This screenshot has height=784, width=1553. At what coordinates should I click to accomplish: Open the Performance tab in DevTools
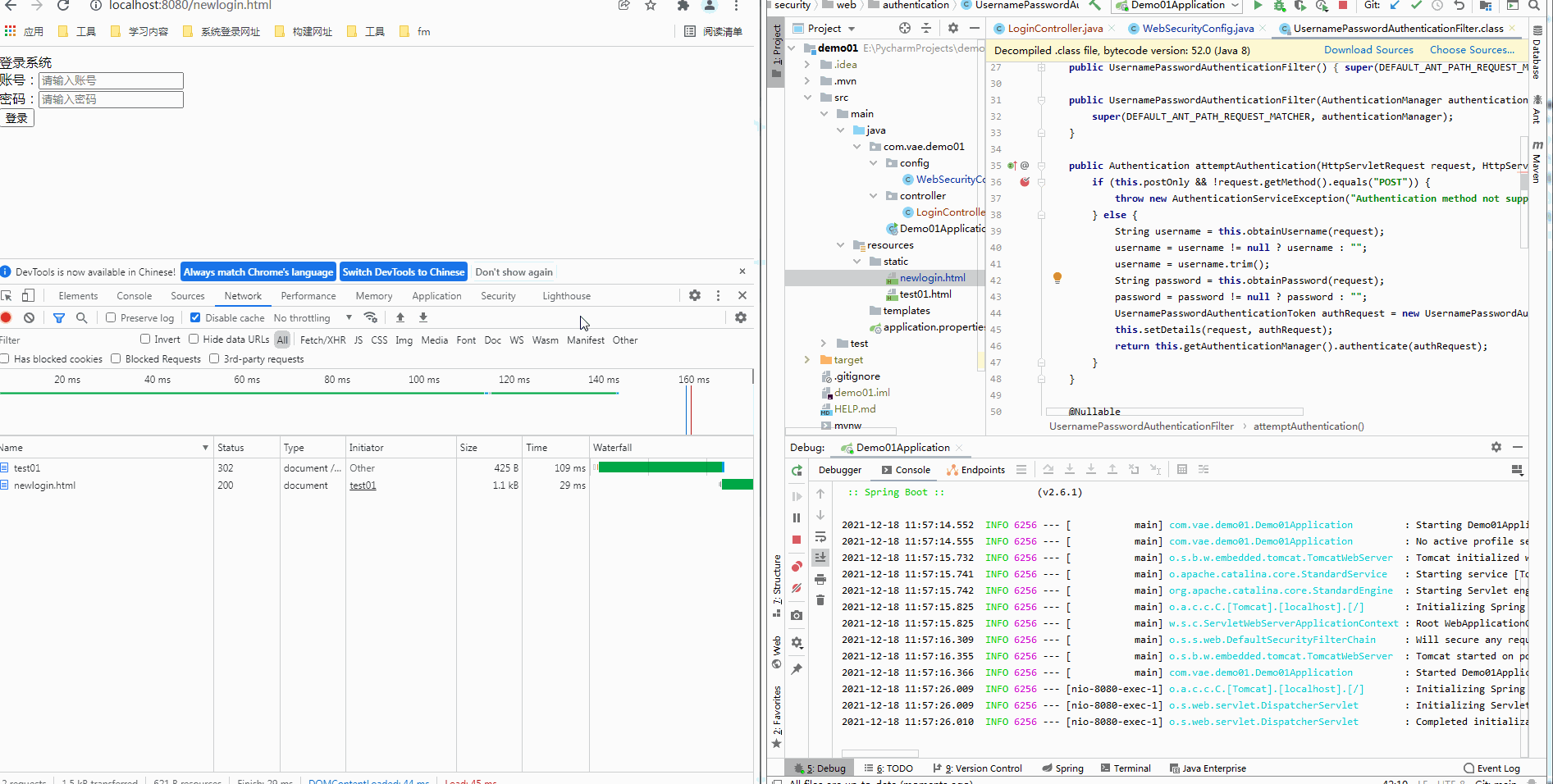coord(308,295)
